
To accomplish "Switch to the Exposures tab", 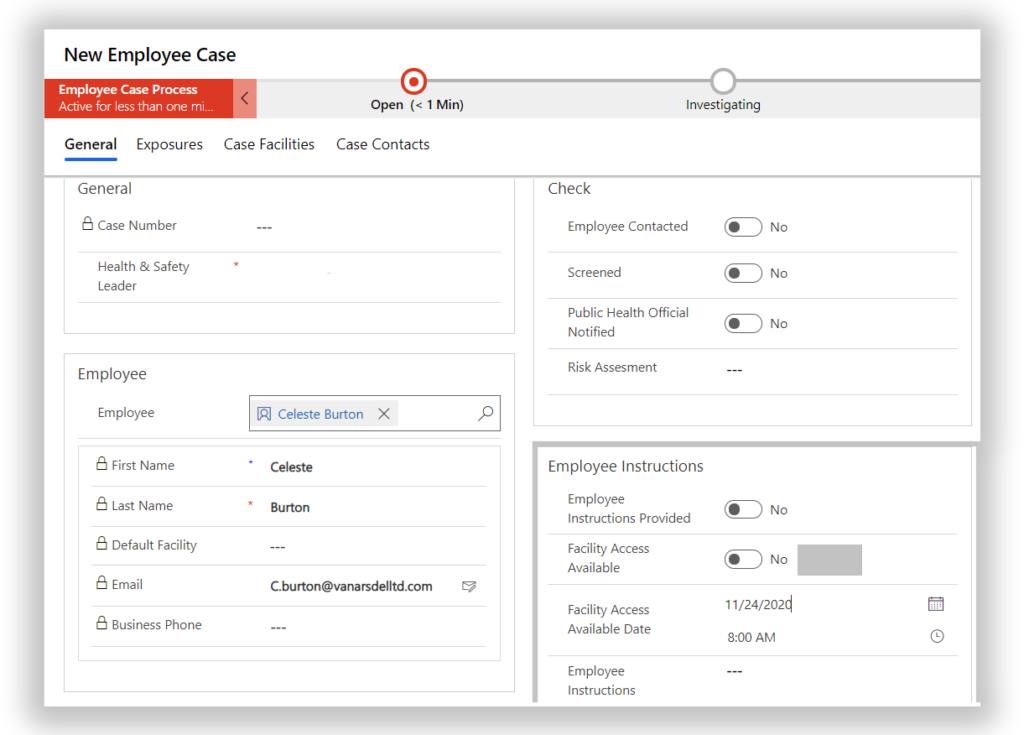I will click(169, 144).
